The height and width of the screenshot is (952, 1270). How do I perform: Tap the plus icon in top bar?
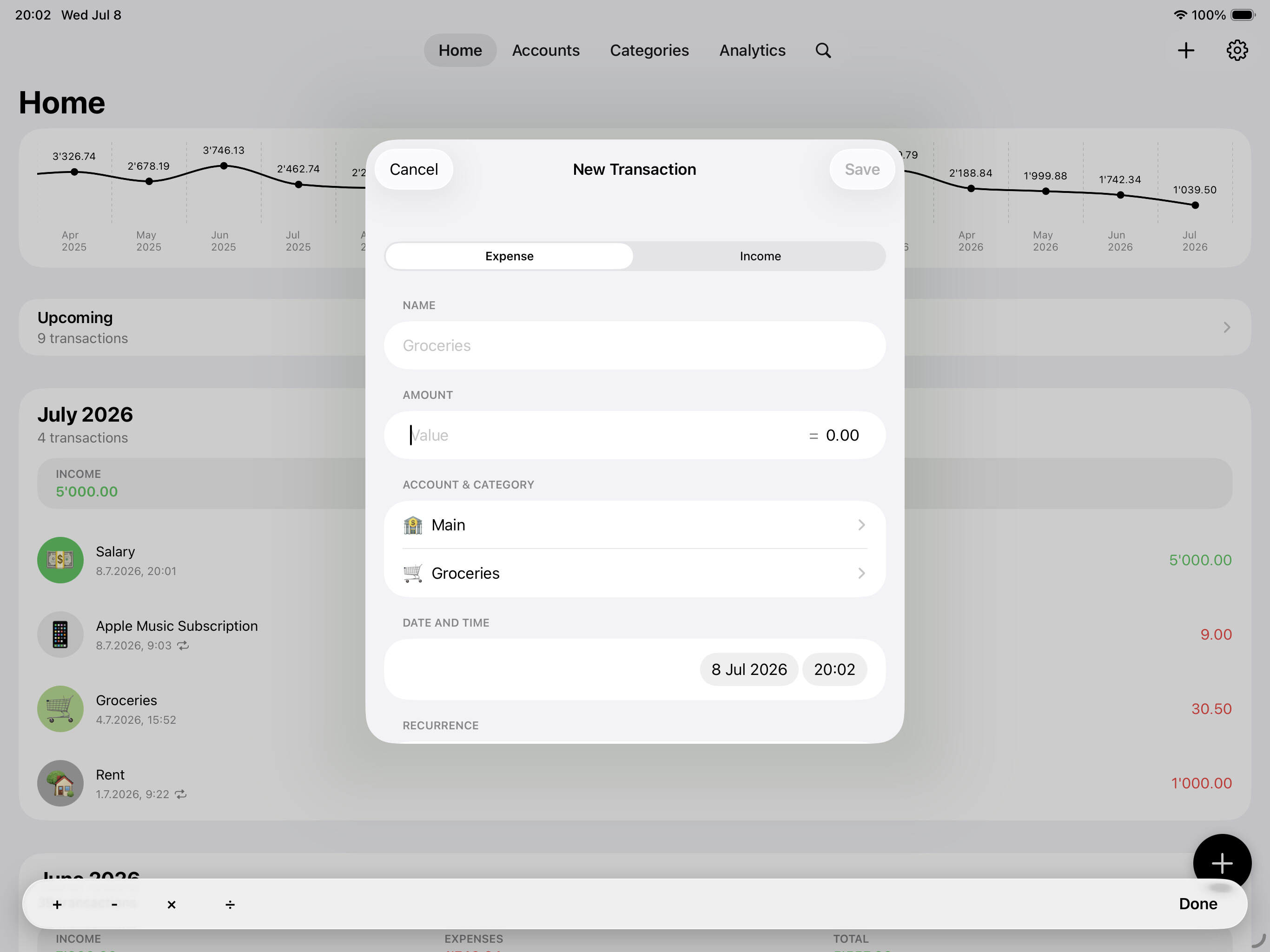click(1185, 51)
